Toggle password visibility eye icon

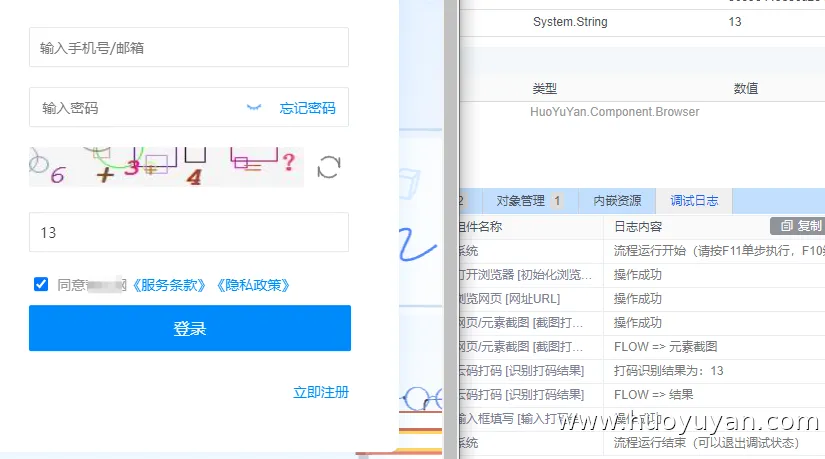tap(254, 108)
